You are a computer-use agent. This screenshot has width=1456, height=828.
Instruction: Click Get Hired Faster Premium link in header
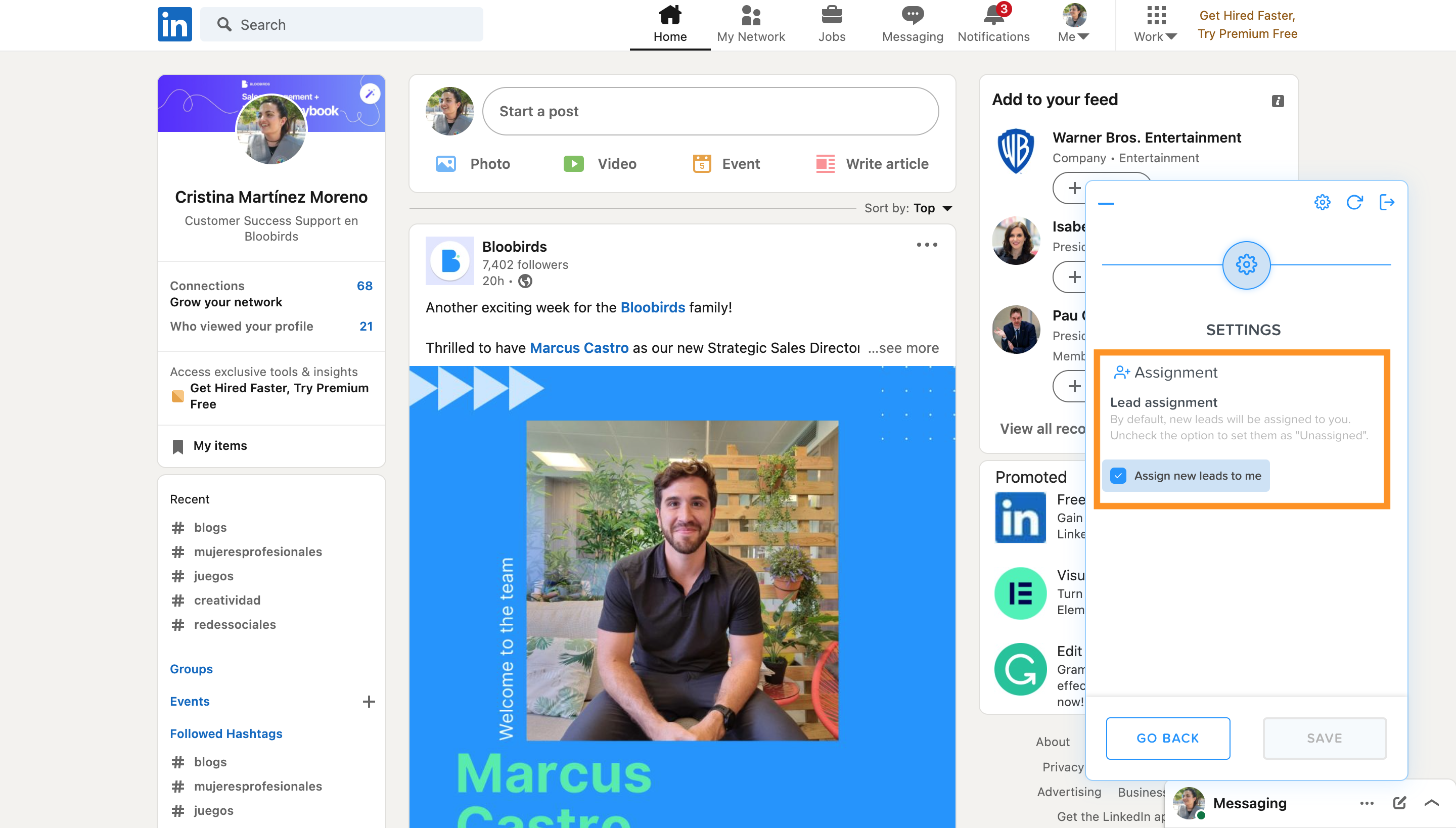click(1247, 24)
